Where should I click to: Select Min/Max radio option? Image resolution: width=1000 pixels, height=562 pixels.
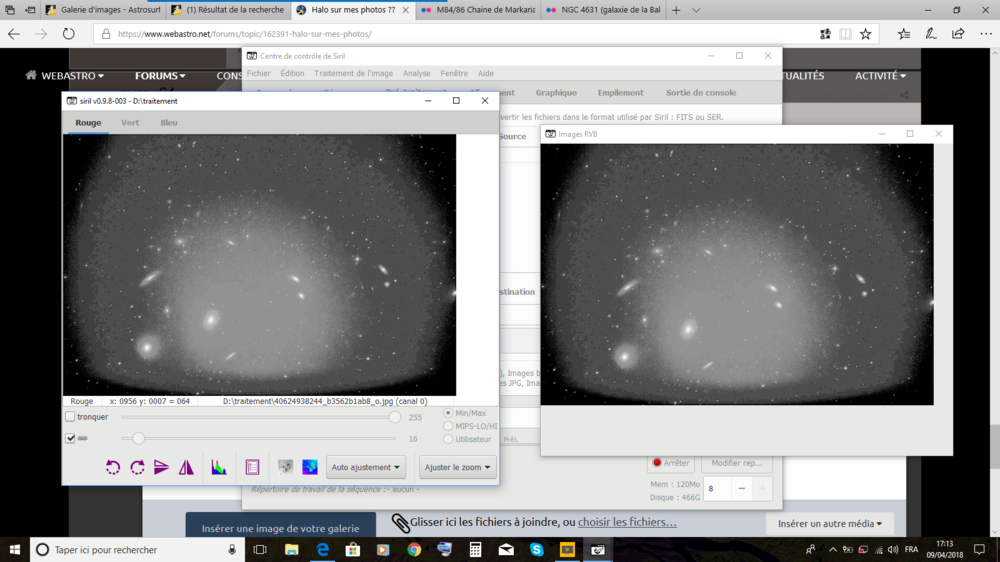(x=448, y=413)
